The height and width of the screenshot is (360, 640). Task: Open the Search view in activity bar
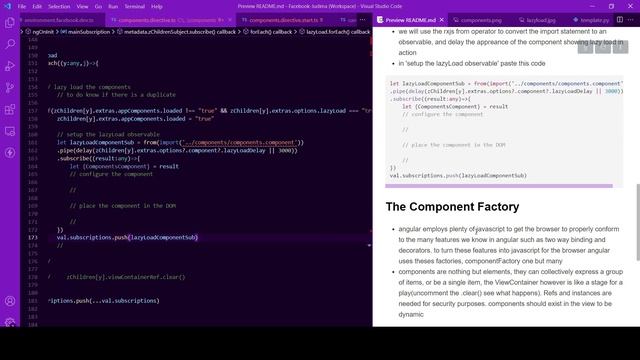pyautogui.click(x=10, y=44)
